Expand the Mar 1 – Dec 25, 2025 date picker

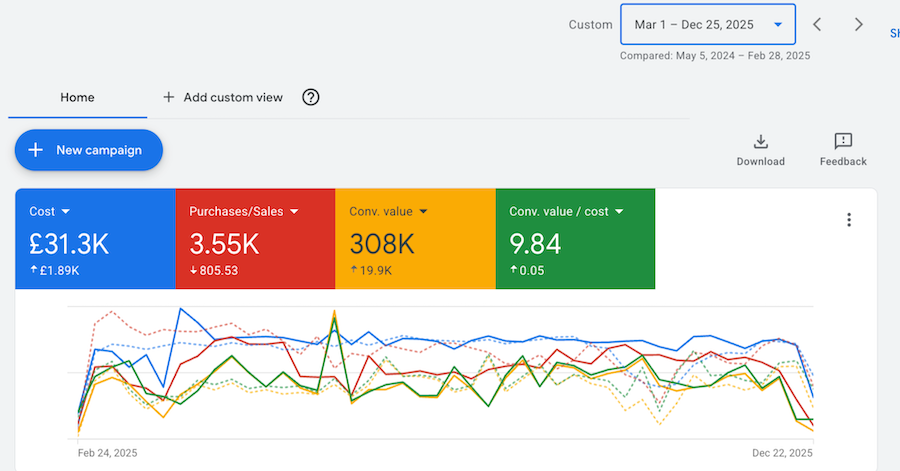click(x=707, y=24)
